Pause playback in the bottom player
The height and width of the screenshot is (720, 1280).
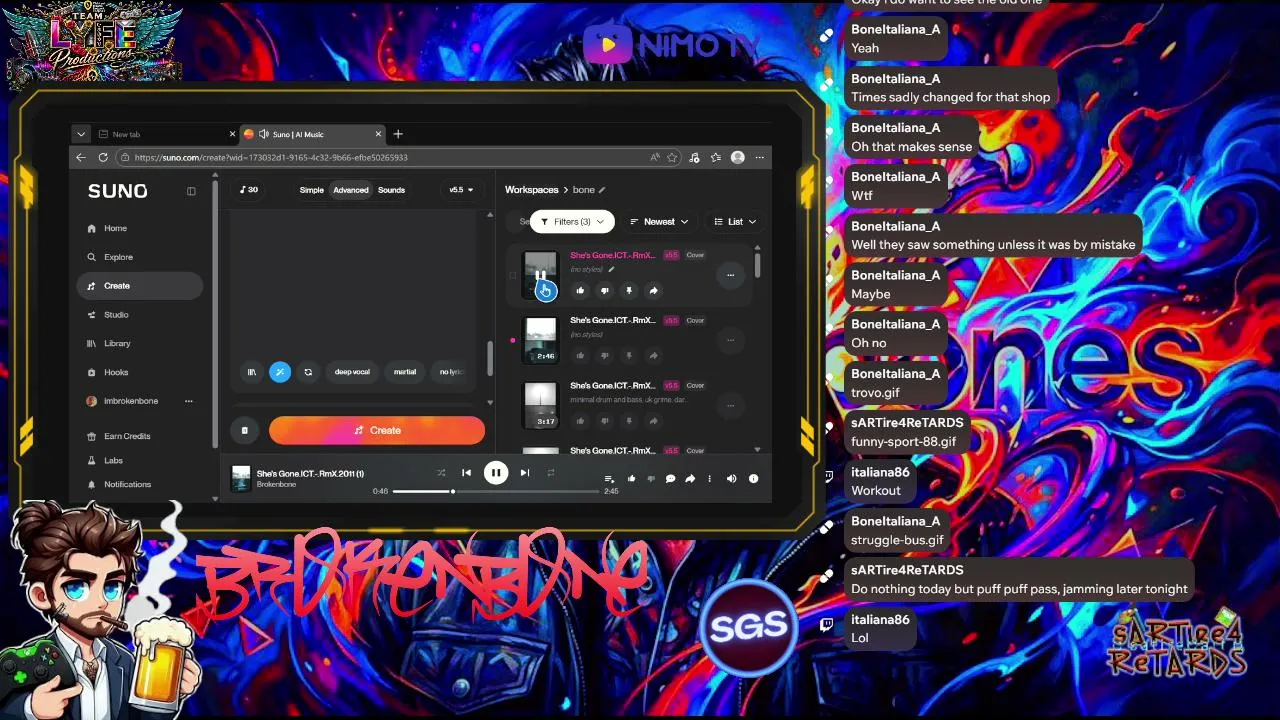point(496,473)
